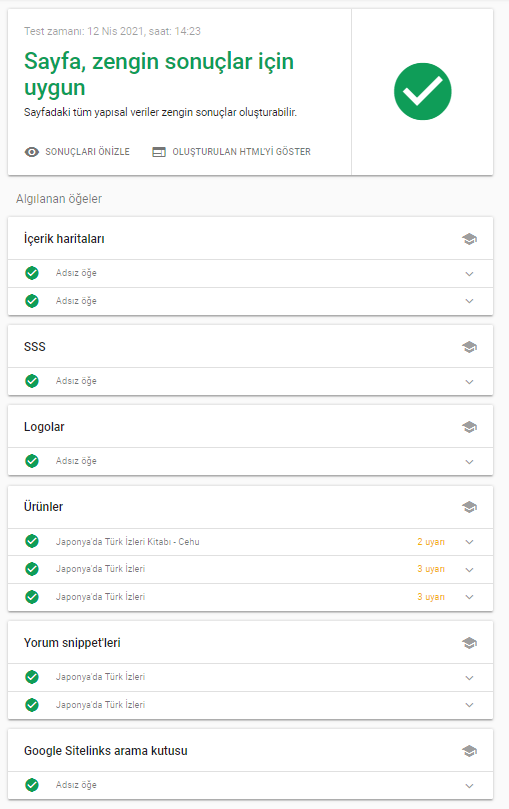Open the cap icon for Google Sitelinks arama kutusu
This screenshot has height=809, width=509.
coord(469,751)
